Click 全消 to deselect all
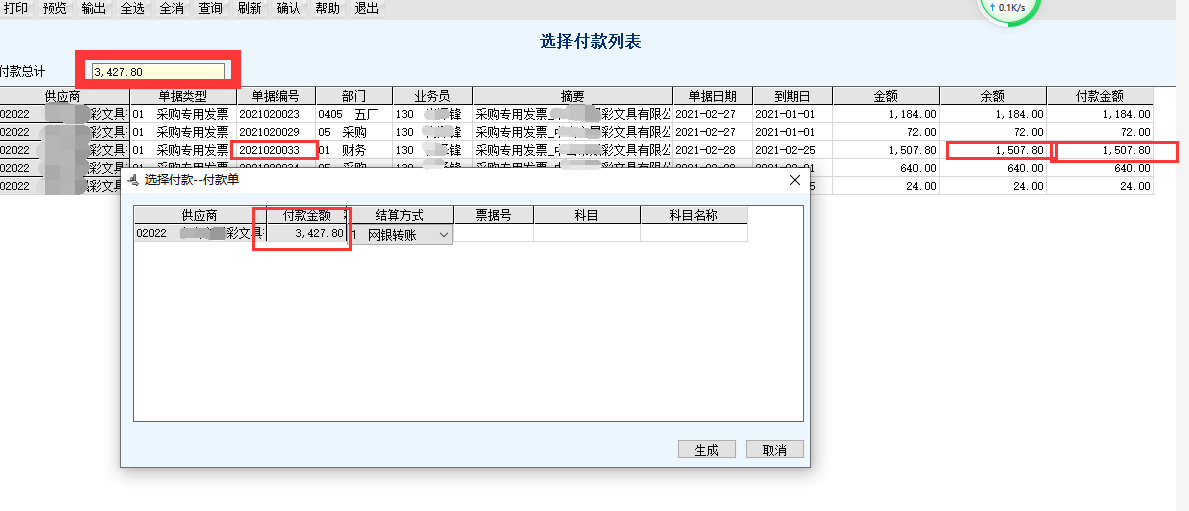This screenshot has width=1189, height=511. [172, 9]
